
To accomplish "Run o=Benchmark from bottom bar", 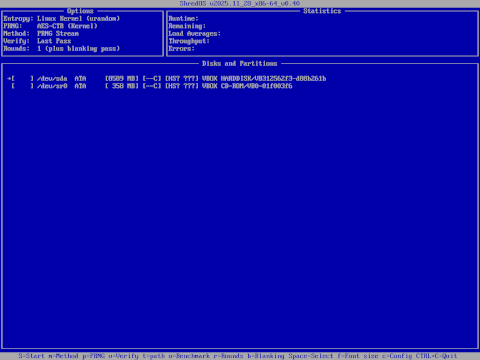I will click(x=189, y=356).
